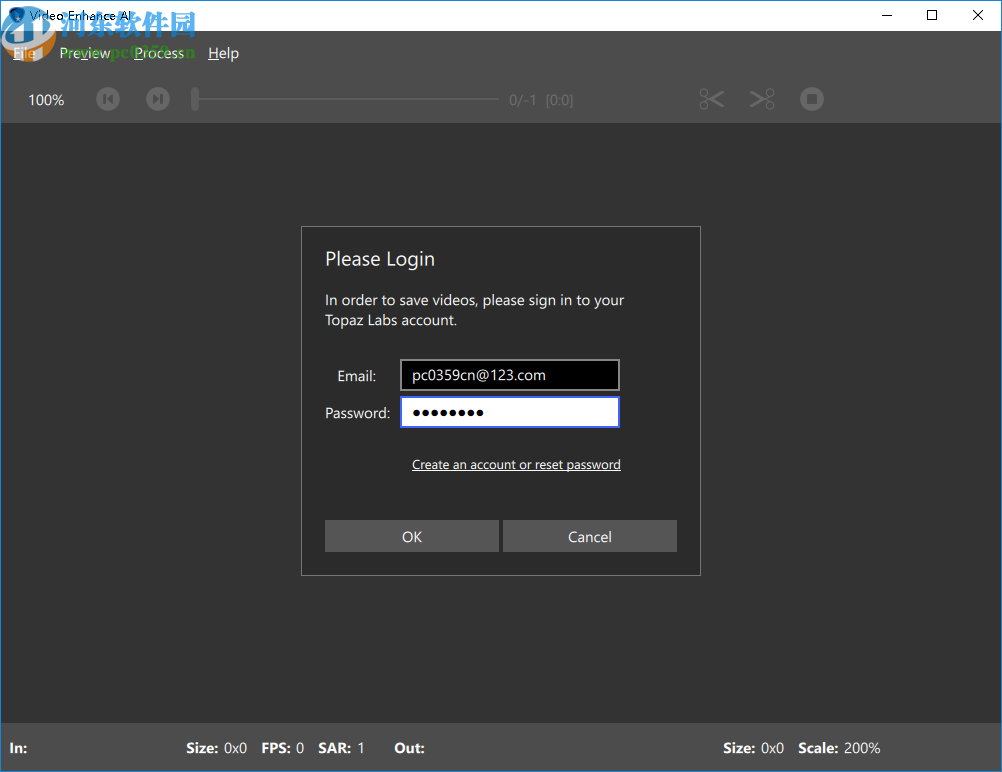Open the File menu
Image resolution: width=1002 pixels, height=772 pixels.
click(23, 53)
